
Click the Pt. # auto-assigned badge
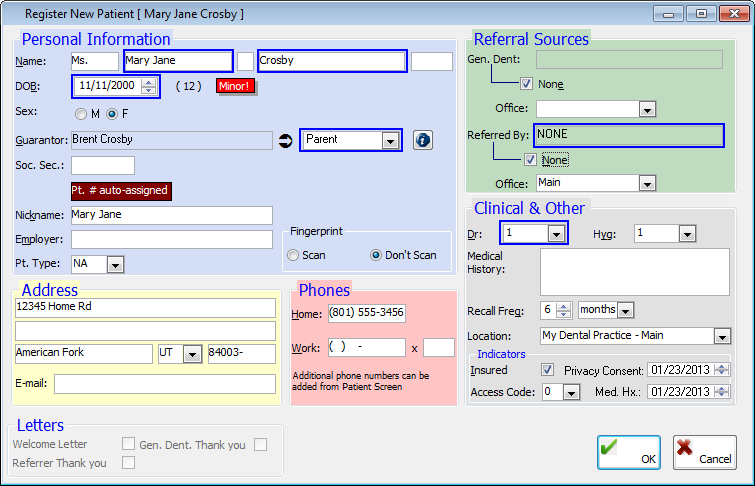coord(120,190)
